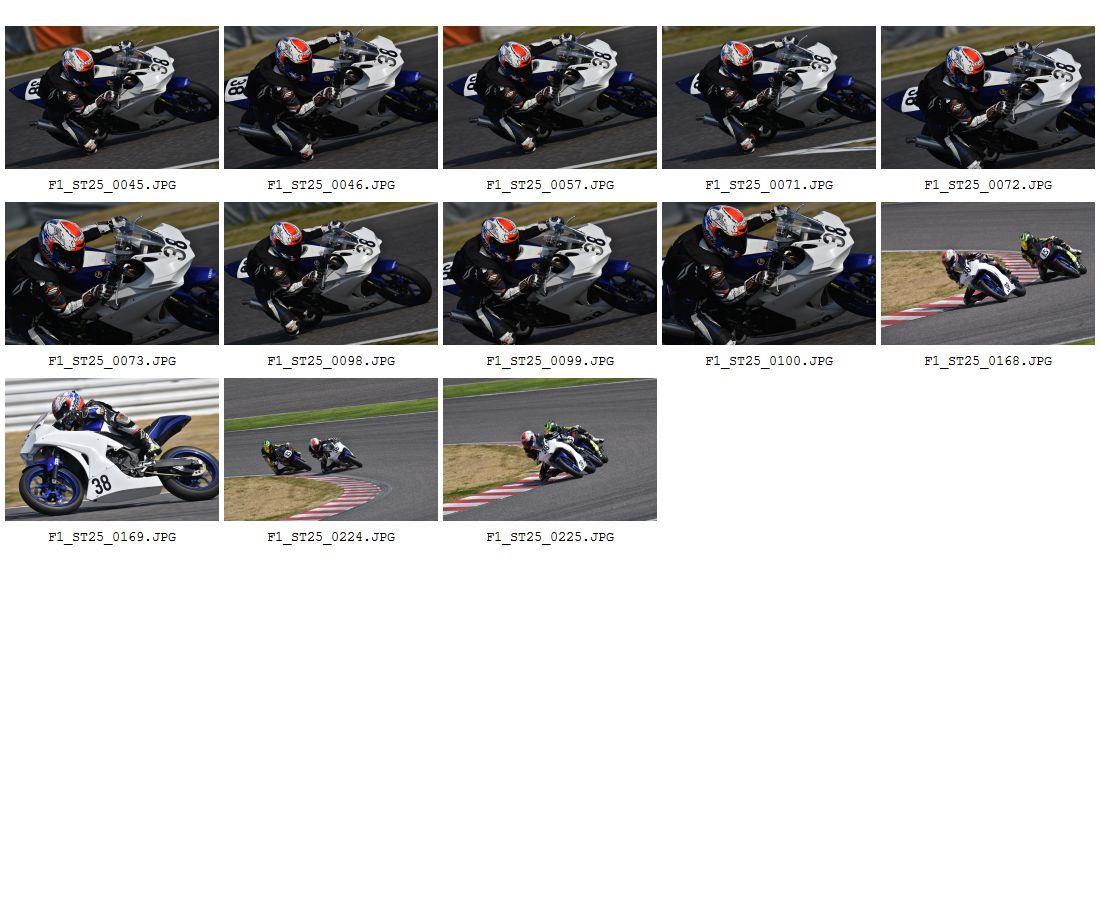This screenshot has height=900, width=1100.
Task: Click the F1_ST25_0045.JPG filename label
Action: [x=112, y=185]
